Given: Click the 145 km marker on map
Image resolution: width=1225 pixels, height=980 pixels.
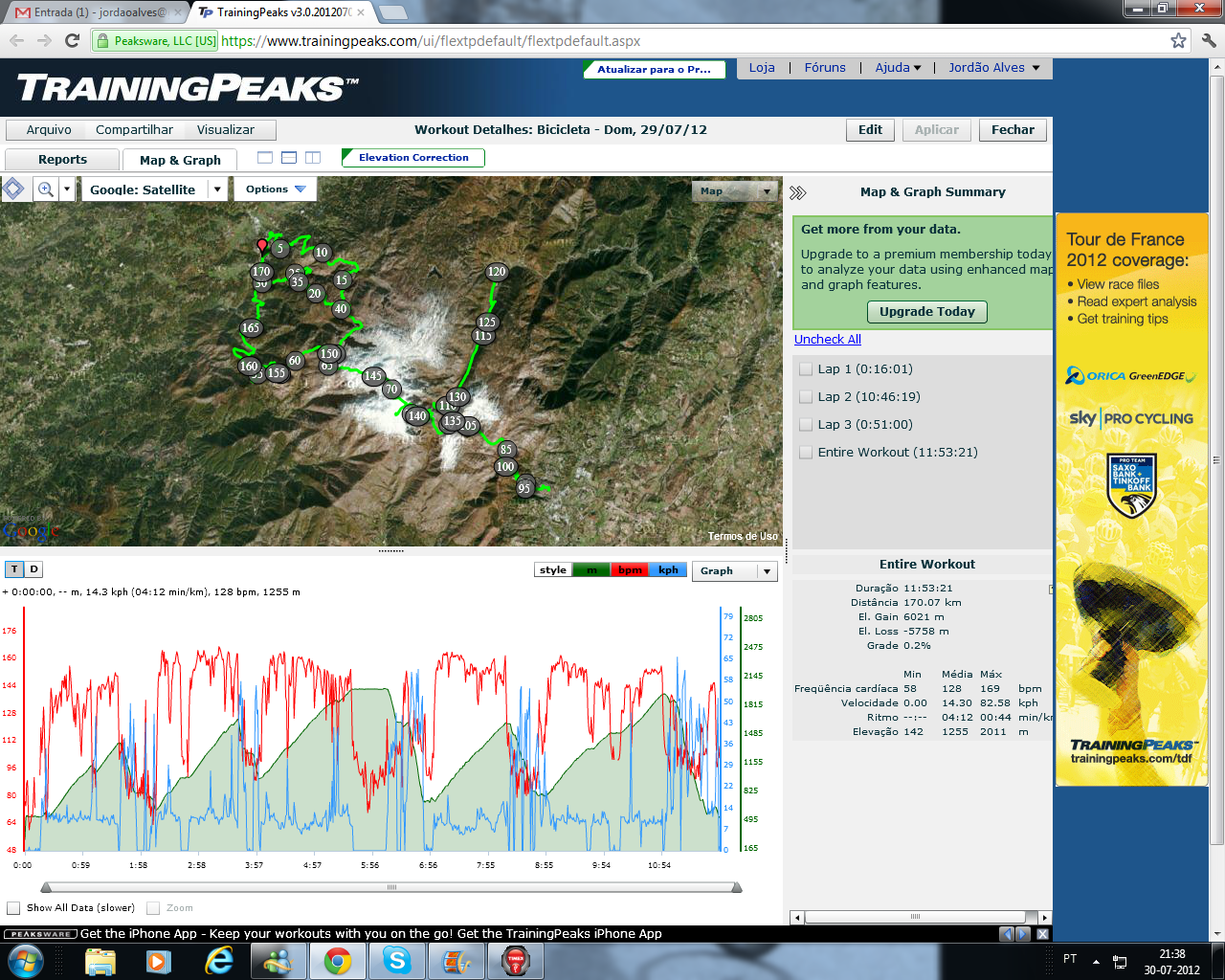Looking at the screenshot, I should pos(373,376).
